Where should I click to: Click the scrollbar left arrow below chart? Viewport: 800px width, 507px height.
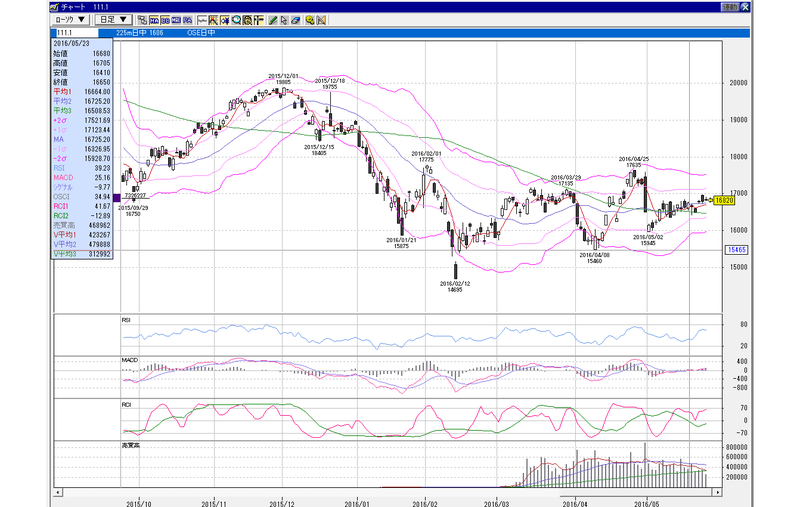pyautogui.click(x=58, y=492)
